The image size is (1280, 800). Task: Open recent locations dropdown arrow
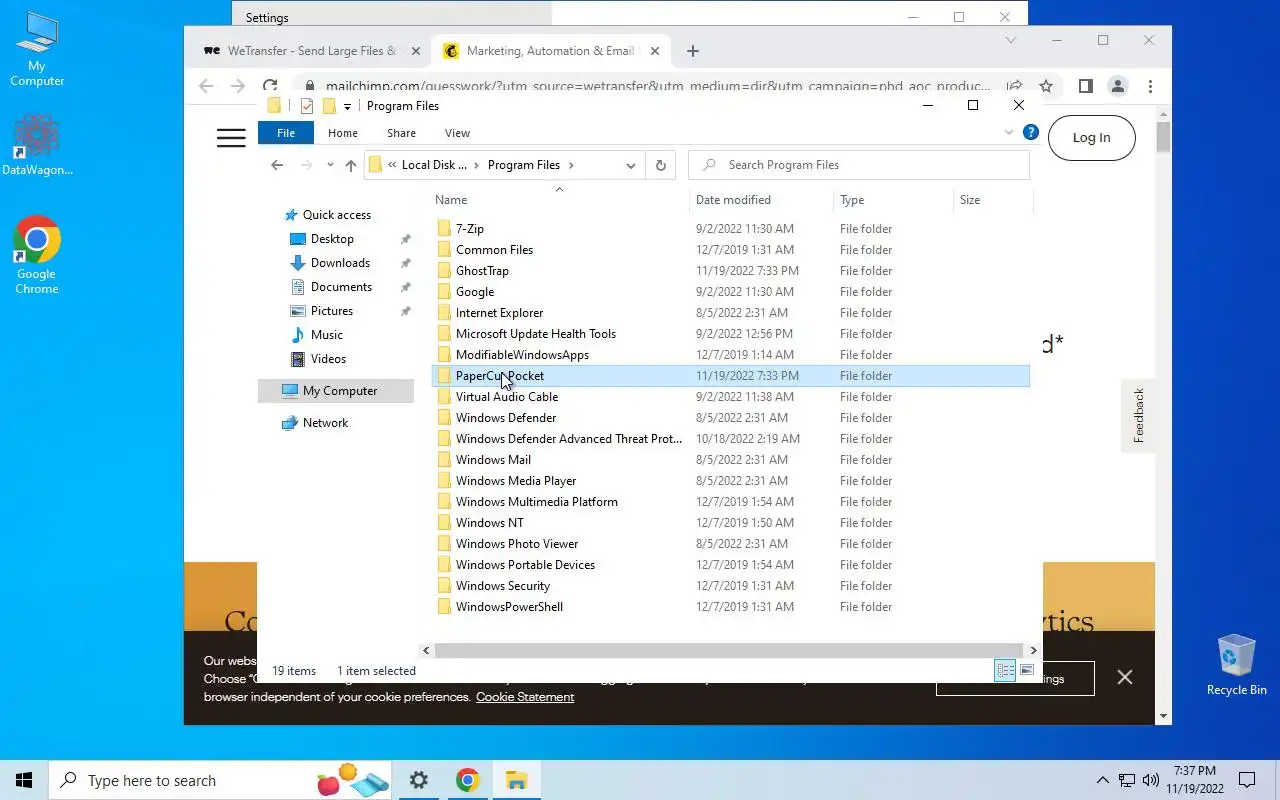[330, 165]
